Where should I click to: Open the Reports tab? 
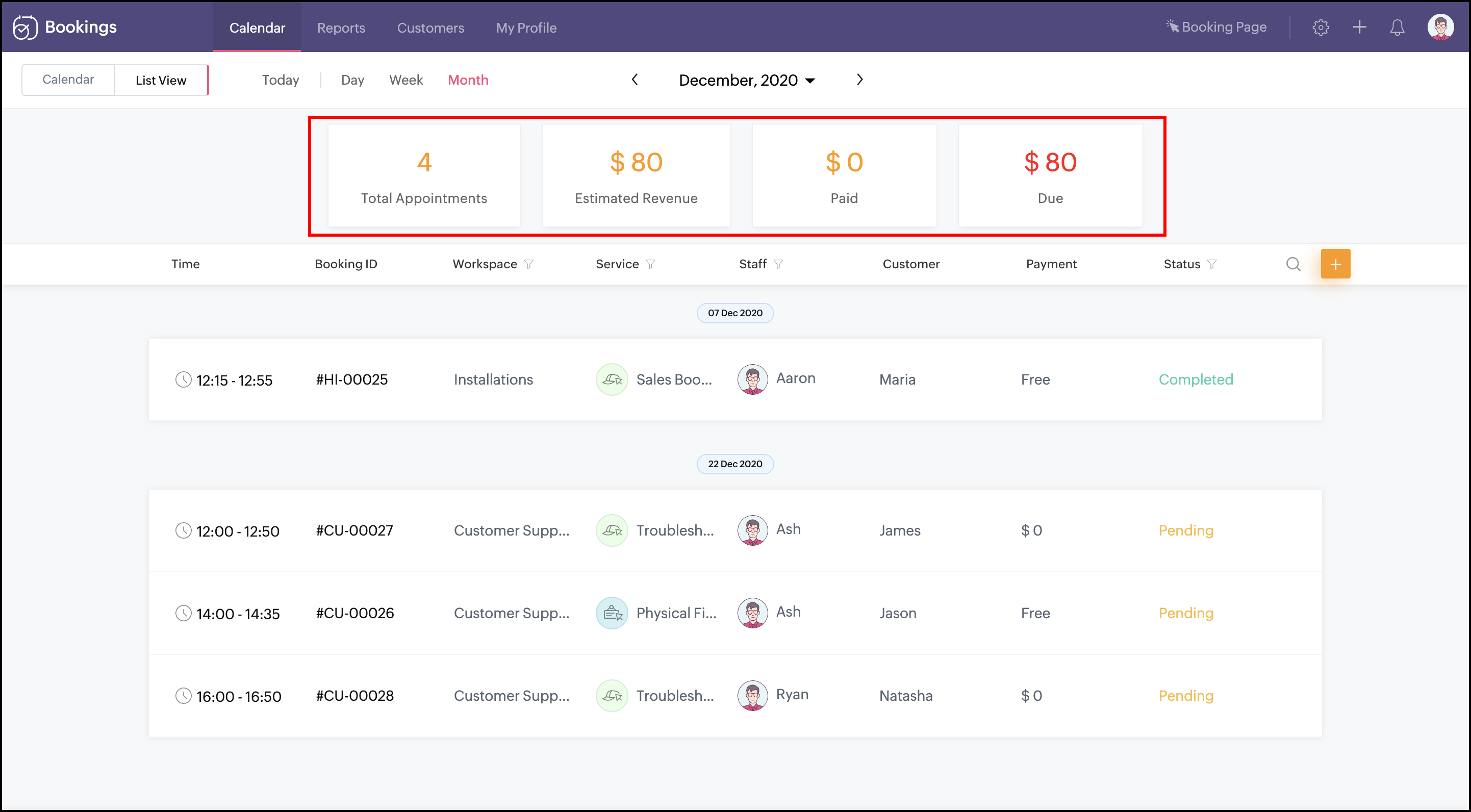[x=341, y=28]
